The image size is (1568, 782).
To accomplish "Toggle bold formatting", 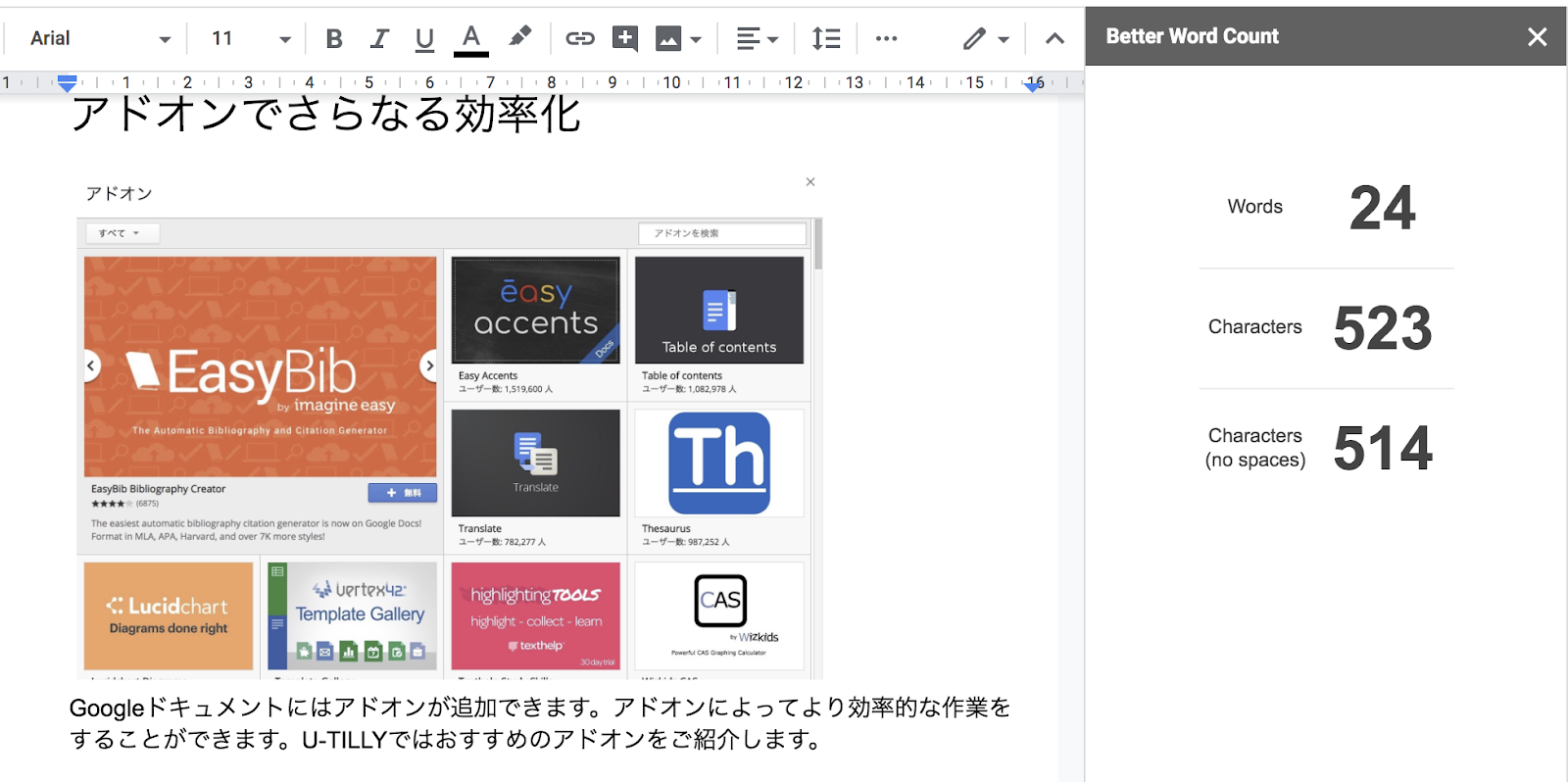I will [334, 39].
